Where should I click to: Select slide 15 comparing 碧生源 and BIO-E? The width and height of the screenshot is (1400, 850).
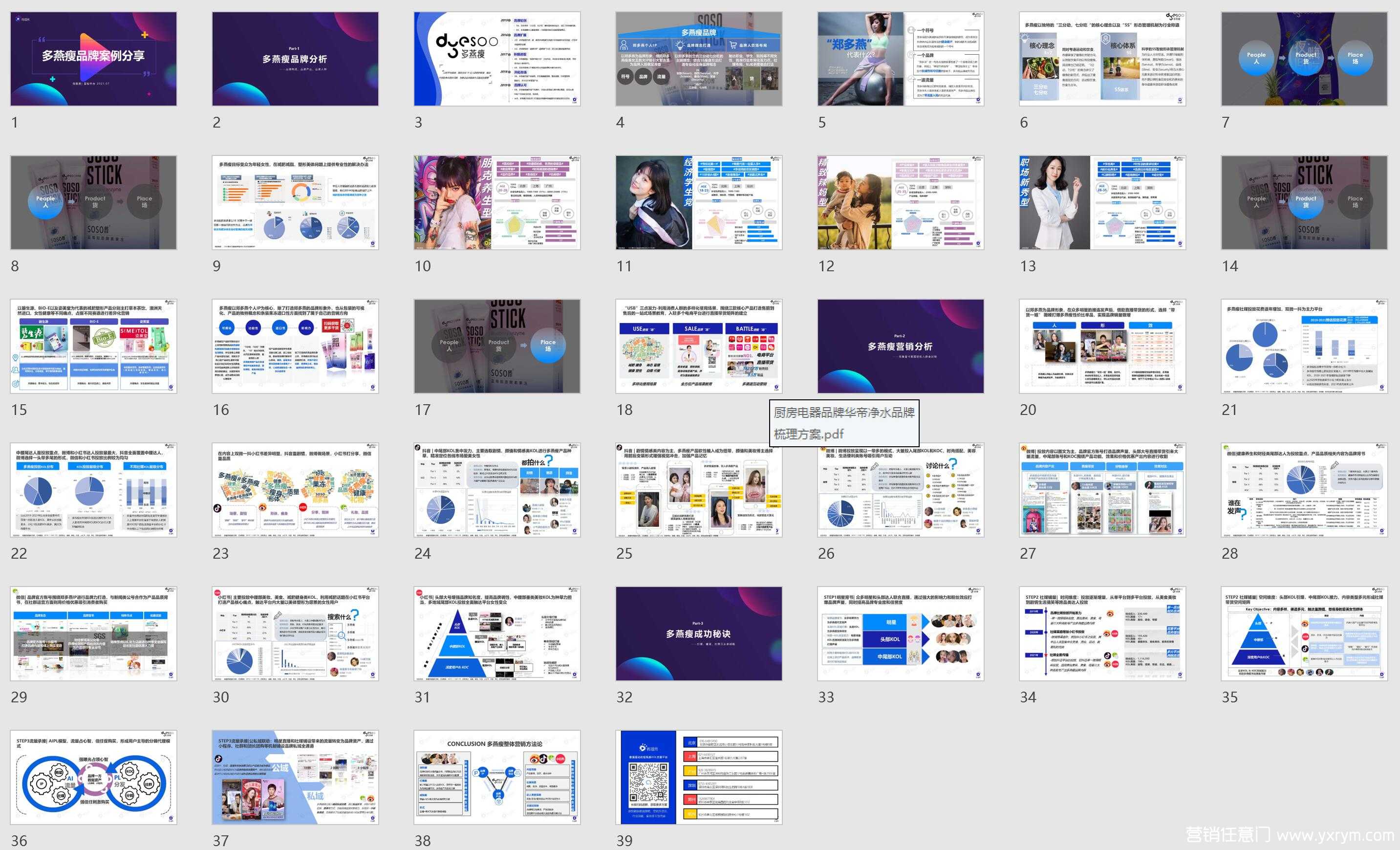click(x=93, y=347)
